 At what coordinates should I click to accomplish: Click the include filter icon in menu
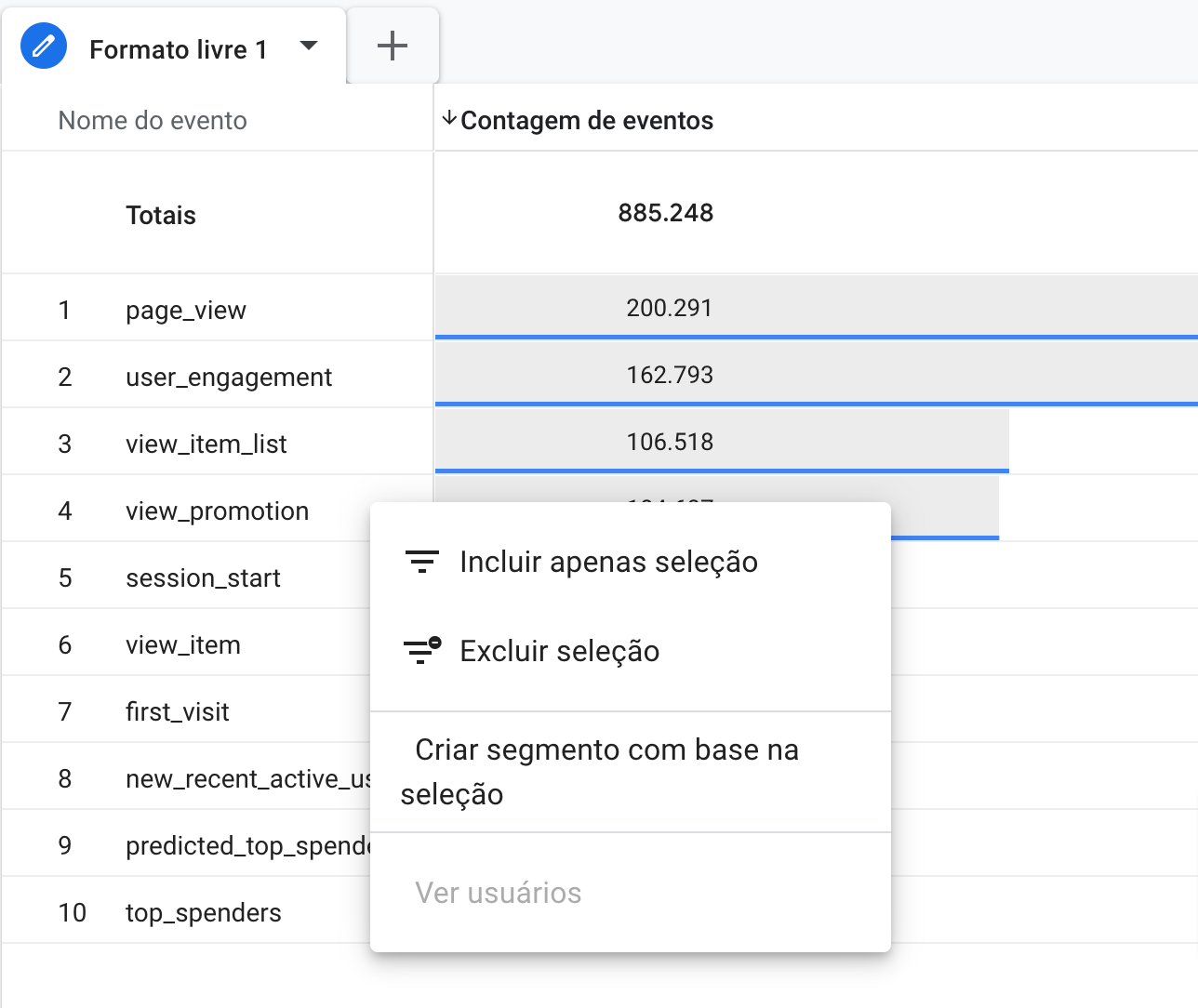[421, 562]
